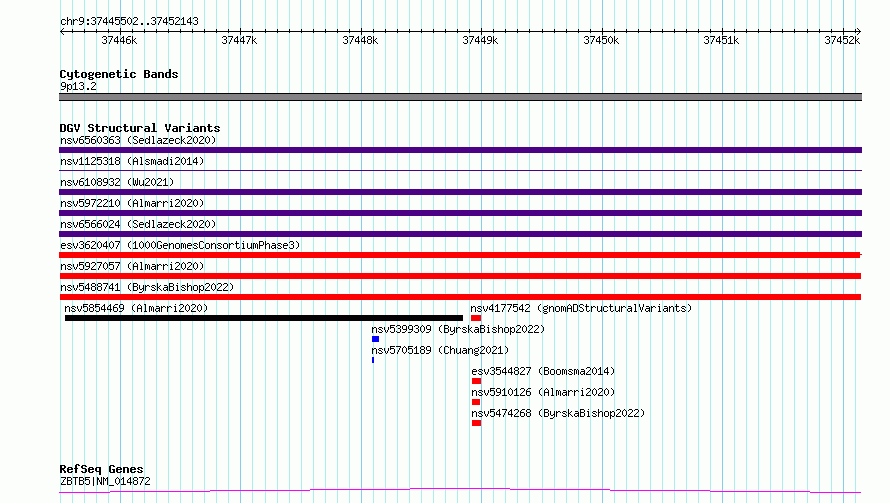Open the Cytogenetic Bands track heading
The width and height of the screenshot is (890, 503).
click(x=119, y=74)
